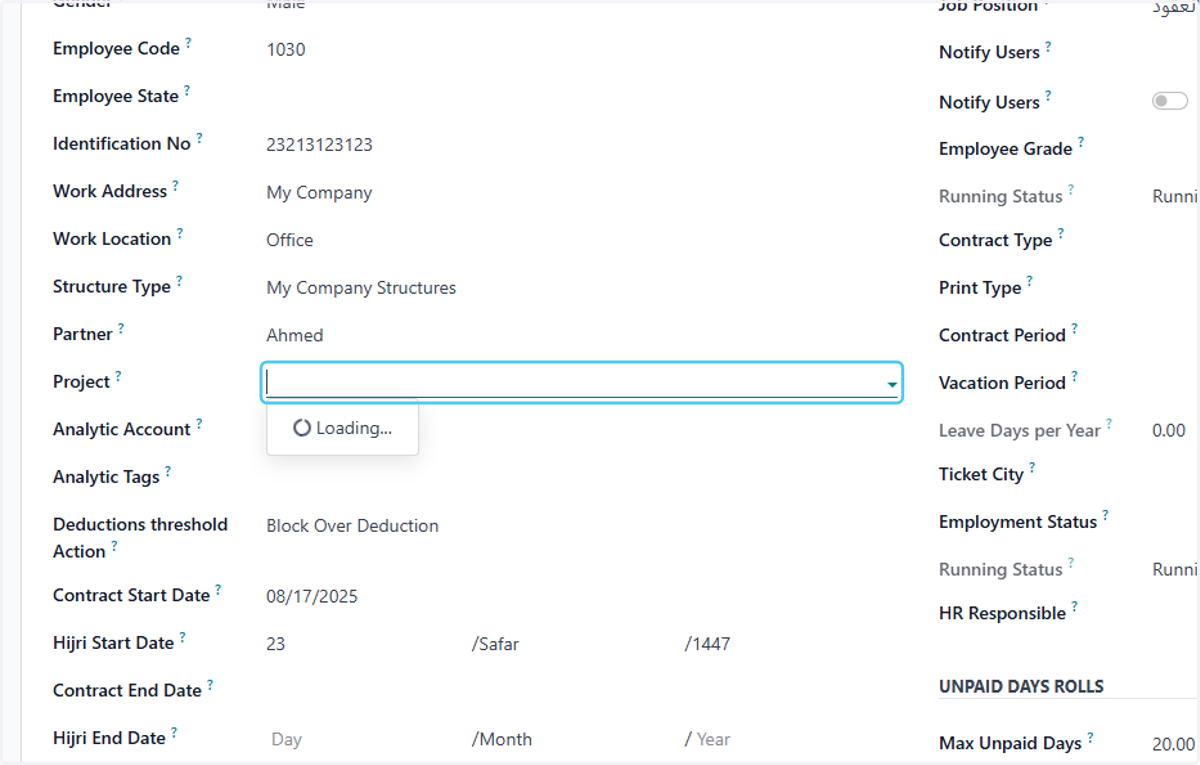Click the Ticket City label
Screen dimensions: 1200x765
981,474
